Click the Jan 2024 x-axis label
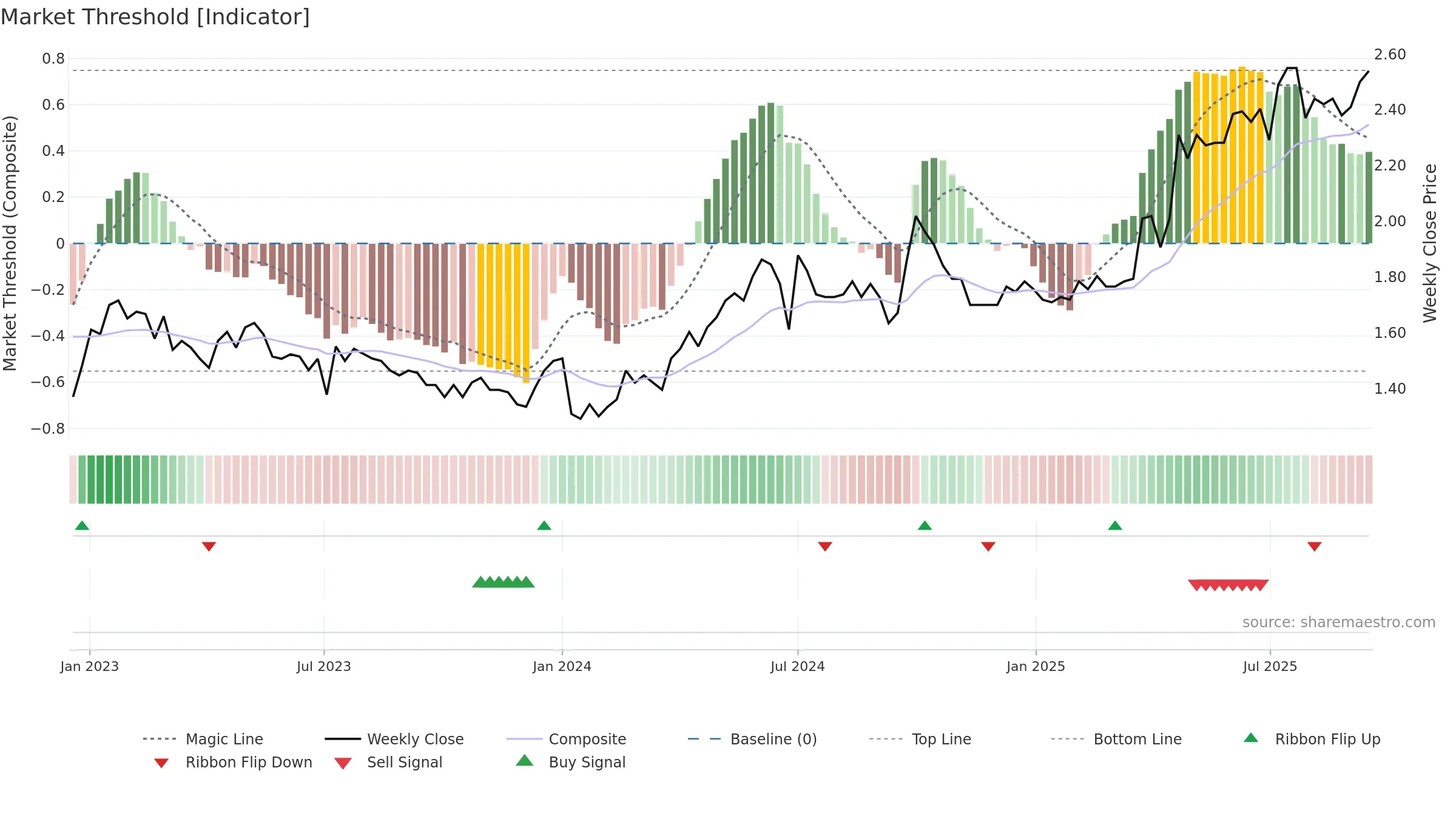The height and width of the screenshot is (819, 1456). point(562,666)
